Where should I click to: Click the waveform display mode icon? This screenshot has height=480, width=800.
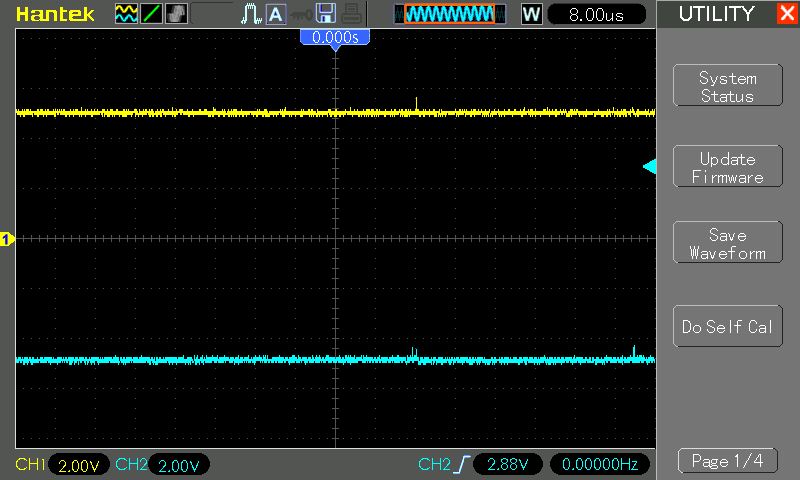(126, 14)
